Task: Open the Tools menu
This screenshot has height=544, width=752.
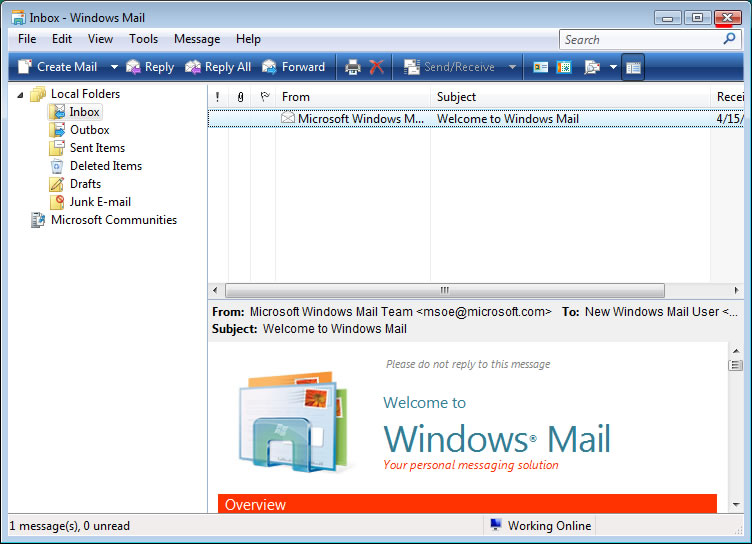Action: coord(143,39)
